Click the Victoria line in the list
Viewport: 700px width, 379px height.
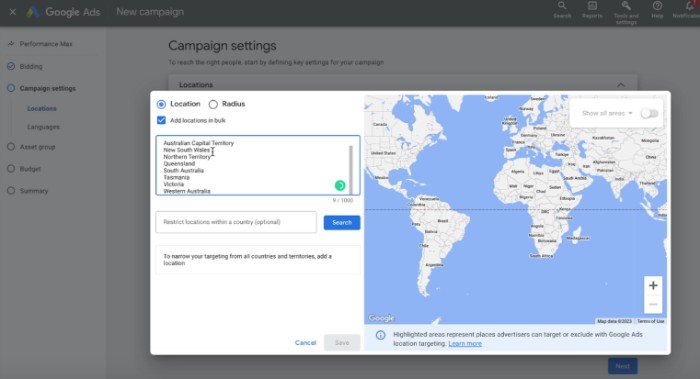pos(174,184)
